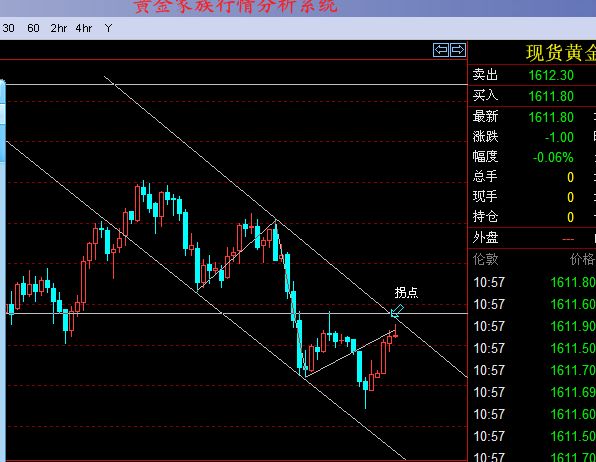Click the 拐点 annotation label

[x=406, y=292]
